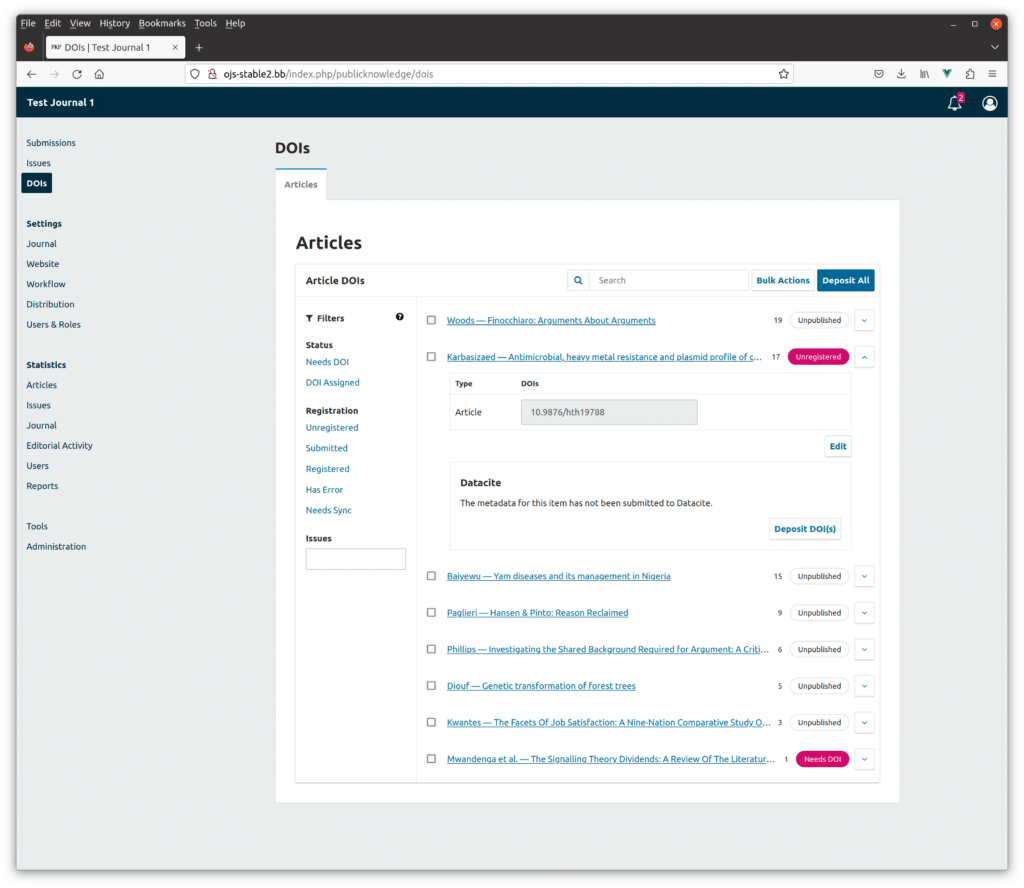1024x888 pixels.
Task: Click the search magnifier icon in Article DOIs
Action: 578,281
